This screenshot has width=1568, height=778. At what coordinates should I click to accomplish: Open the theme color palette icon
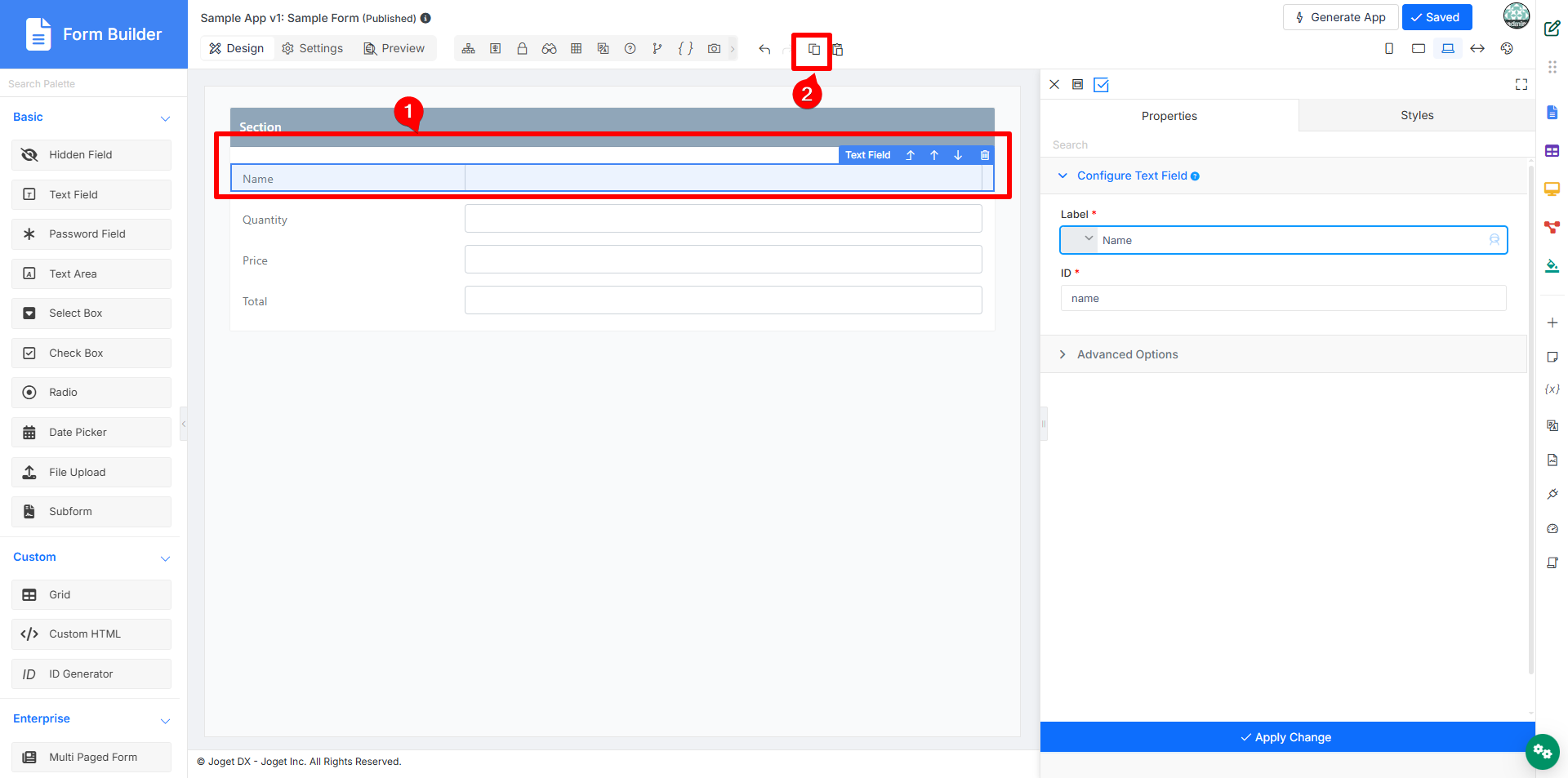(1507, 49)
